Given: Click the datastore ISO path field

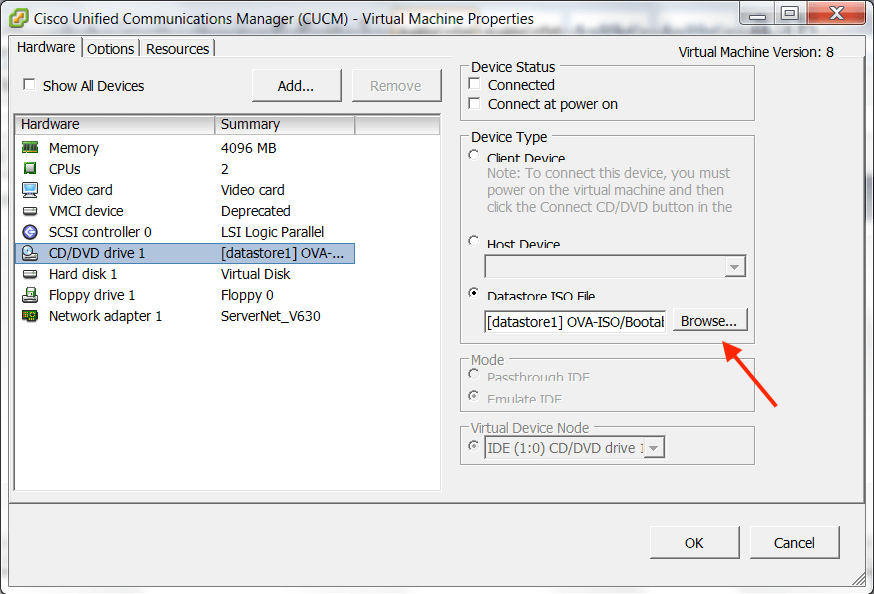Looking at the screenshot, I should pos(575,322).
